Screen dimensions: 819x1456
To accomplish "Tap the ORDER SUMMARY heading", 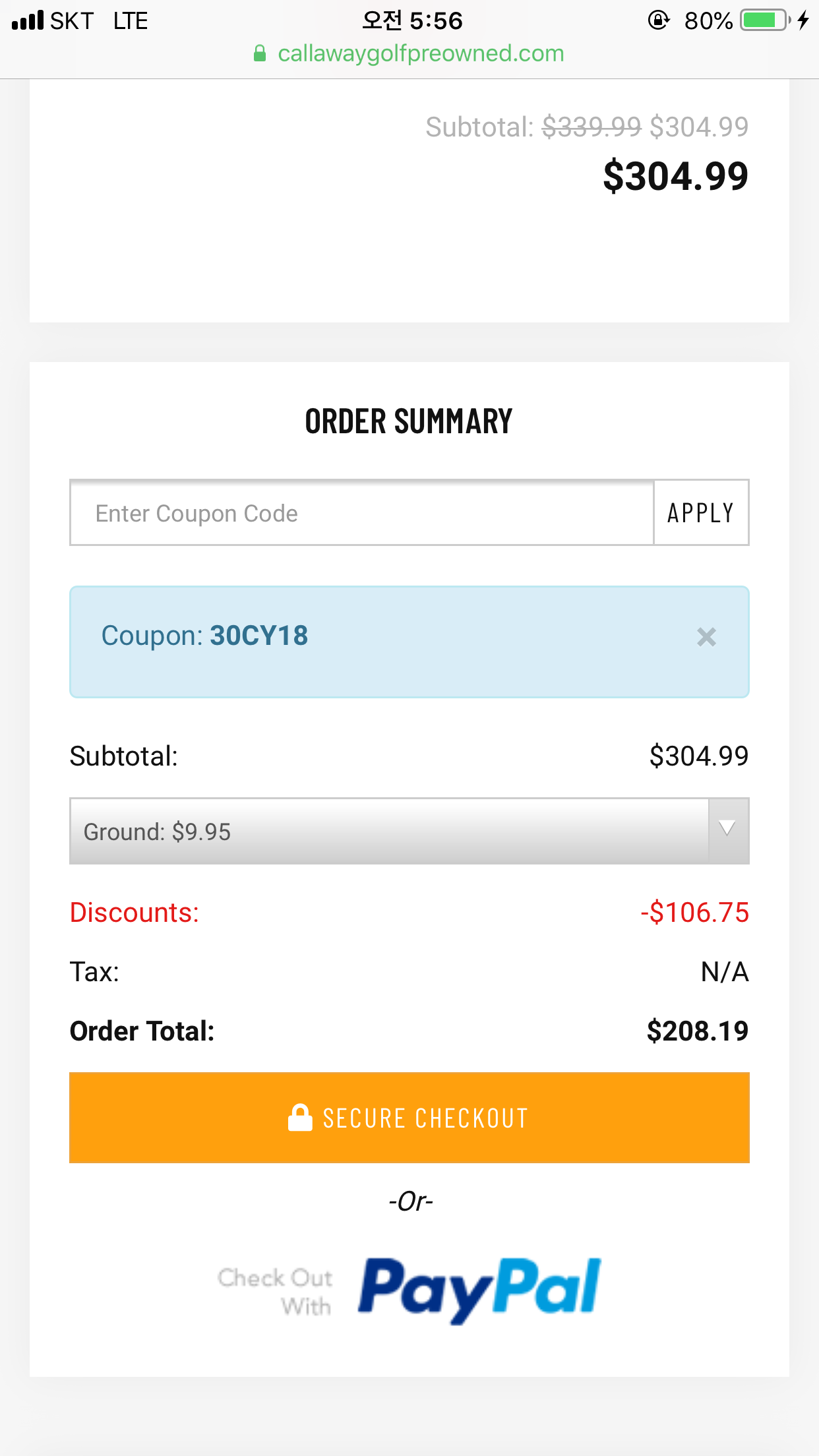I will pos(409,421).
